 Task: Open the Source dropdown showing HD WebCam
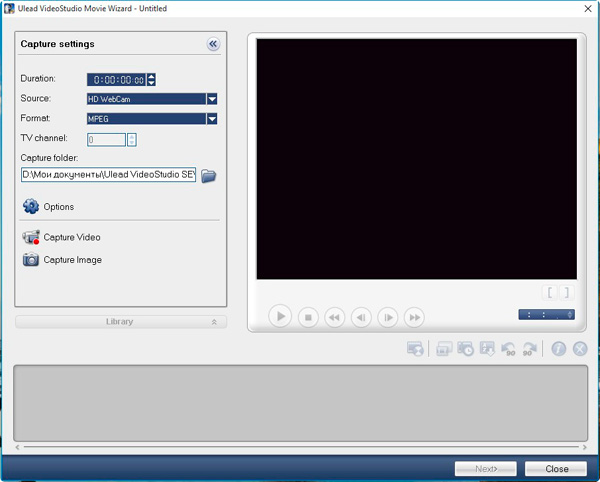[x=212, y=99]
